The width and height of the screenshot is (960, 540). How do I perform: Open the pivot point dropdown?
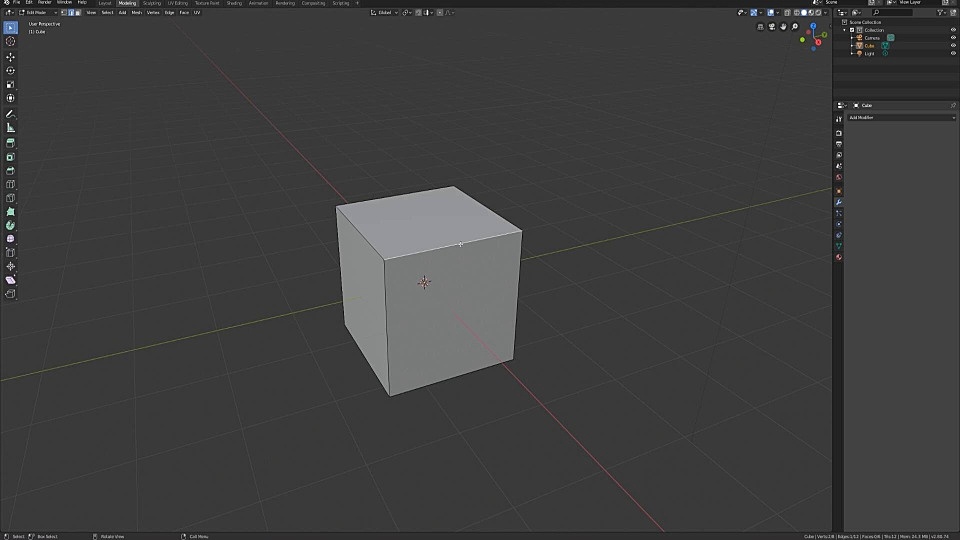point(407,12)
